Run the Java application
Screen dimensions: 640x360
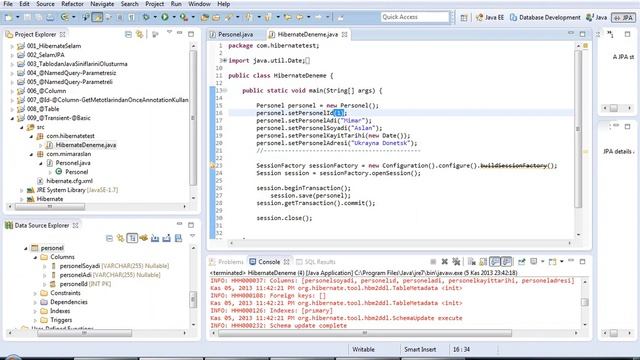point(164,17)
